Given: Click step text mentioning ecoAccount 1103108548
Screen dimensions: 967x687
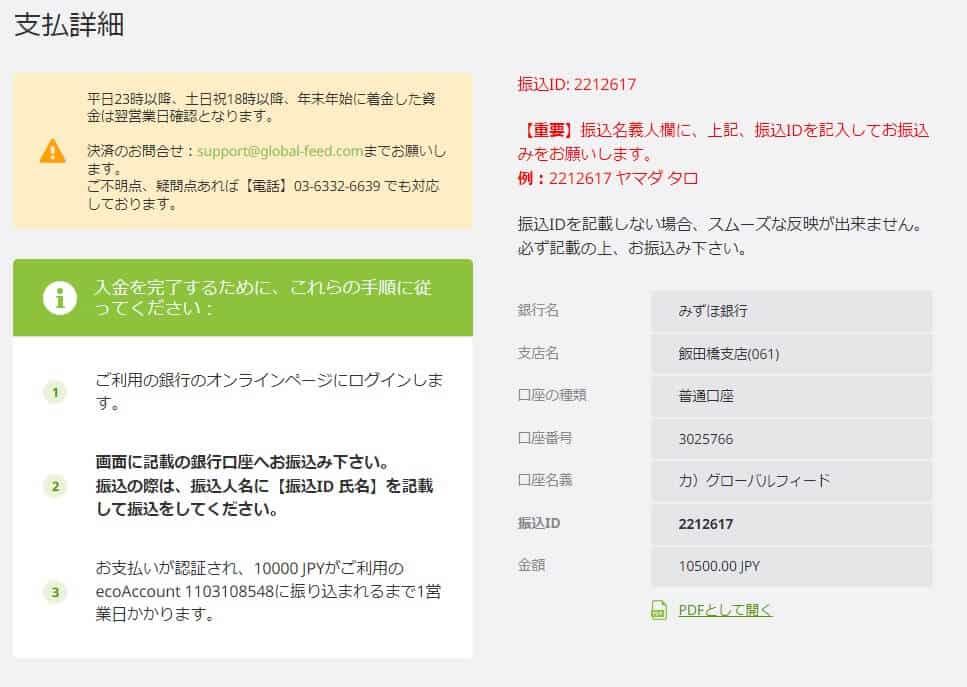Looking at the screenshot, I should pos(268,591).
